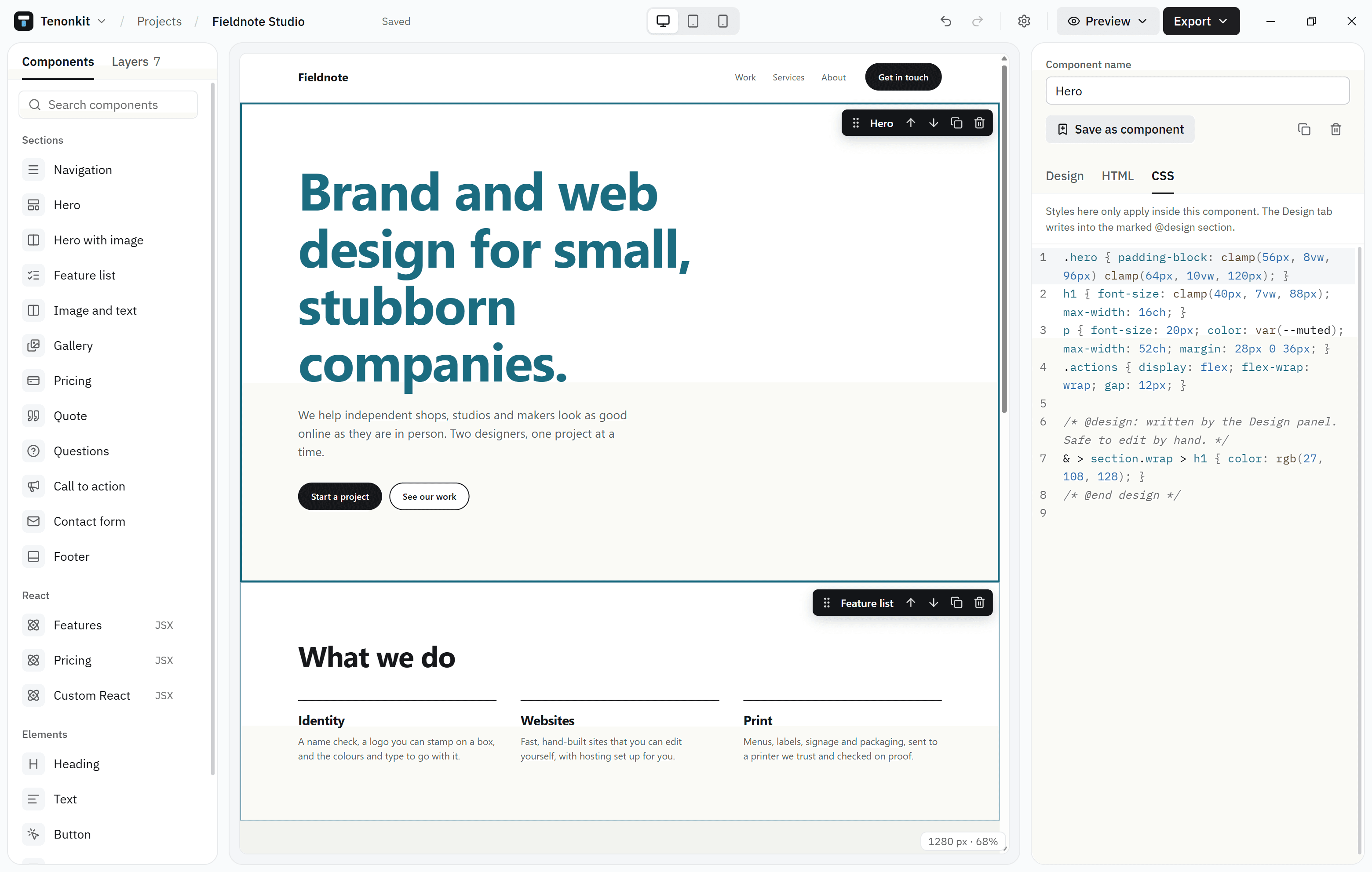Click See our work button
The image size is (1372, 872).
pos(429,497)
